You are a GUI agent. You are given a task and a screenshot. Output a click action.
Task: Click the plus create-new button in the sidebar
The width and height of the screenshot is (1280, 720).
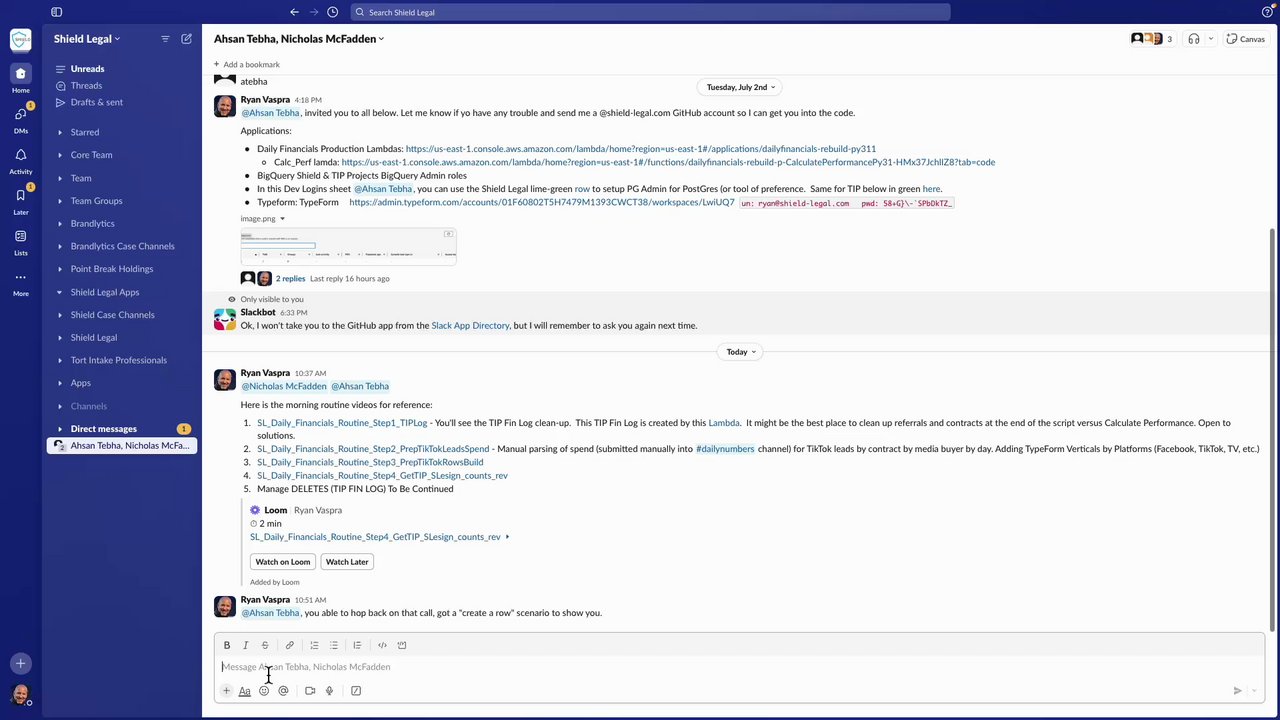click(20, 663)
